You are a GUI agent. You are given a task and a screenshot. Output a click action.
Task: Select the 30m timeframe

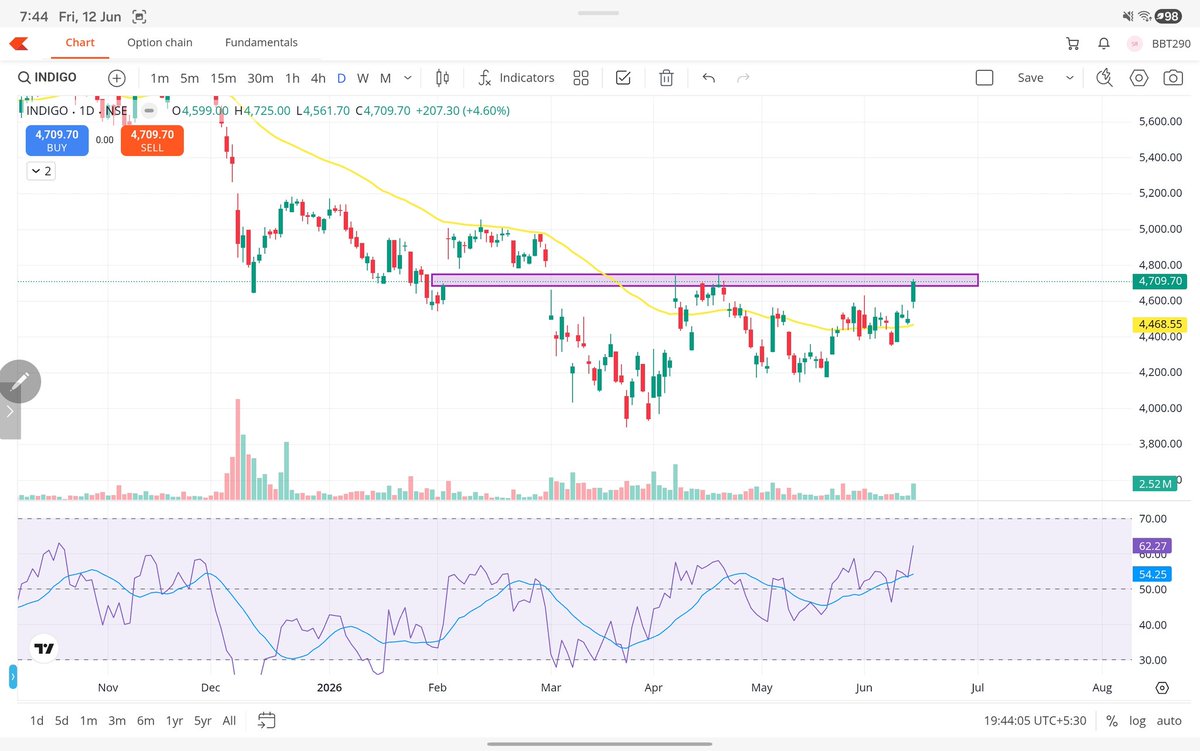260,77
